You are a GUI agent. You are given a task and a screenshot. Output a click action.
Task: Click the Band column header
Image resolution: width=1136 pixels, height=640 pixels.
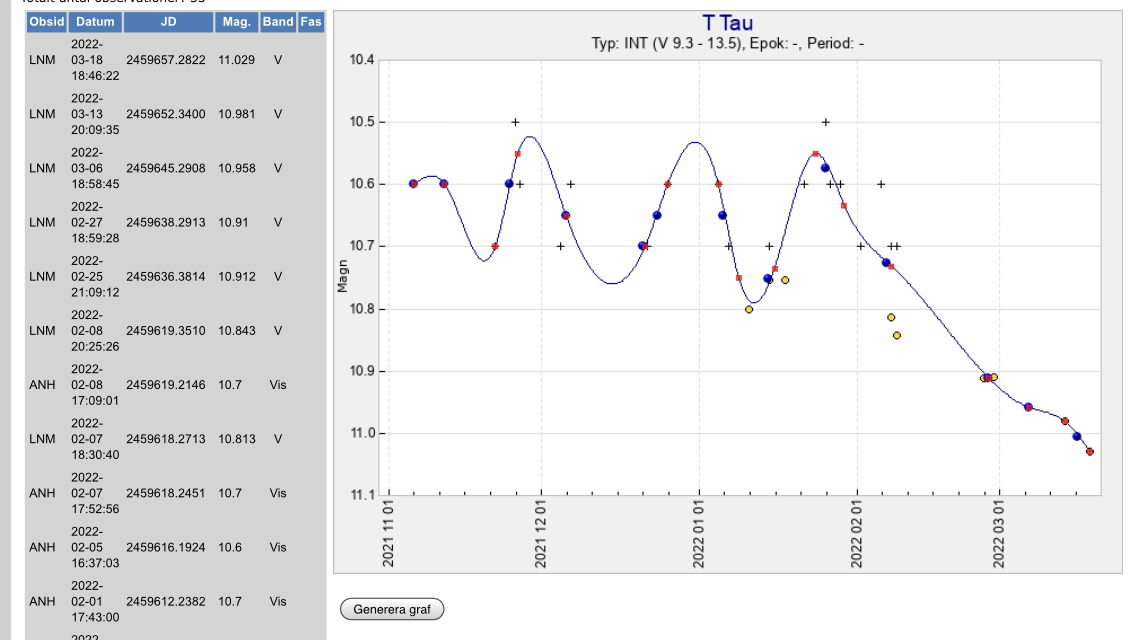(x=278, y=21)
